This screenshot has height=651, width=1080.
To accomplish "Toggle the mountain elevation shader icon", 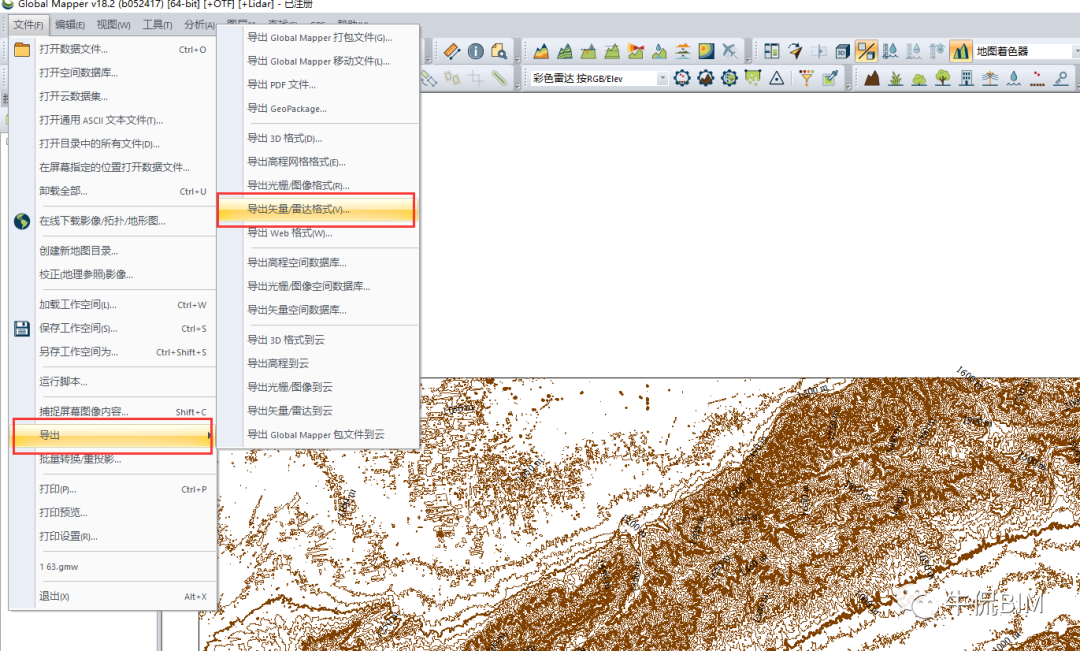I will (x=960, y=51).
